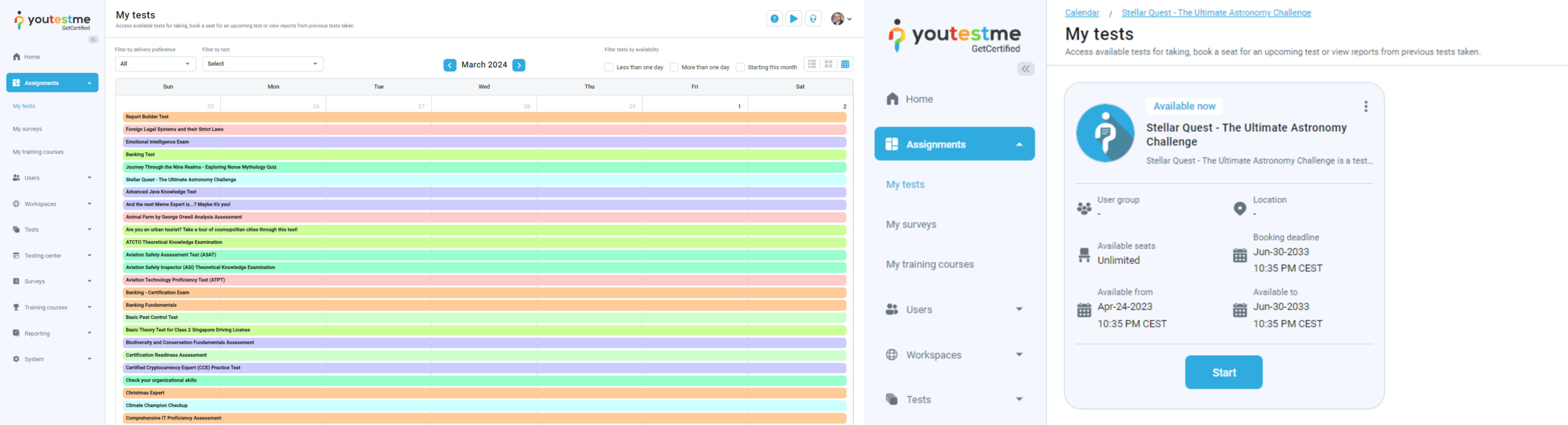
Task: Click the System gear icon in sidebar
Action: point(17,359)
